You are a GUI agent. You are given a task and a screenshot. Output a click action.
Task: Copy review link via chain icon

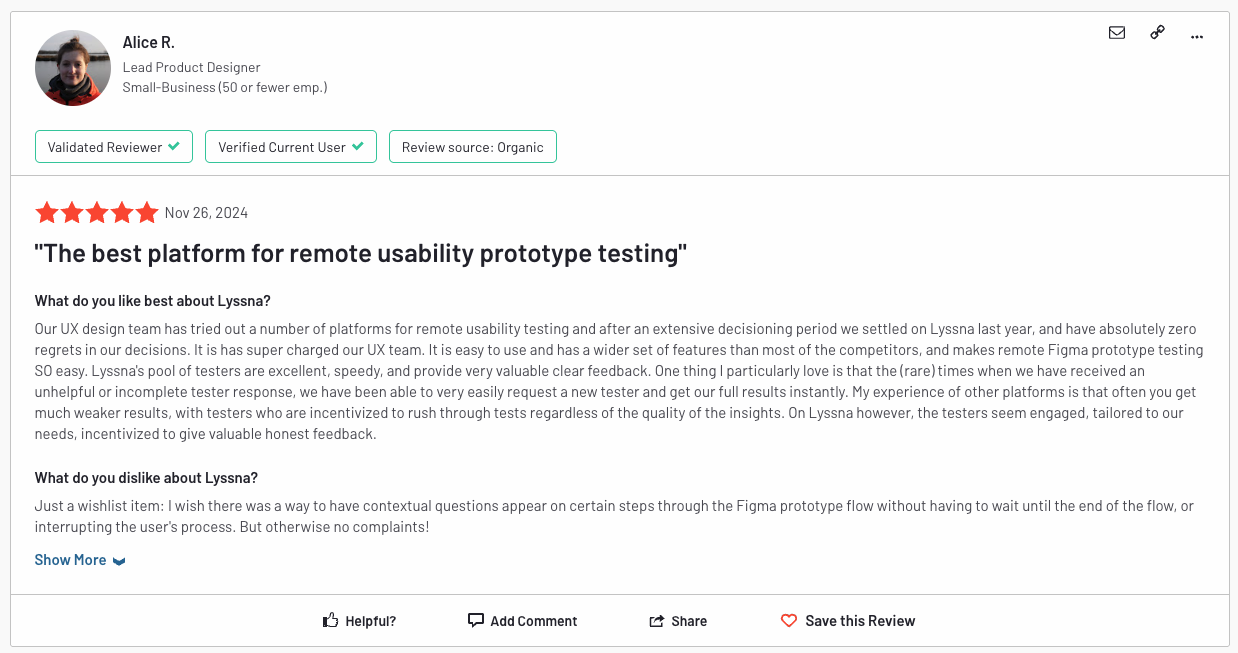click(x=1157, y=33)
